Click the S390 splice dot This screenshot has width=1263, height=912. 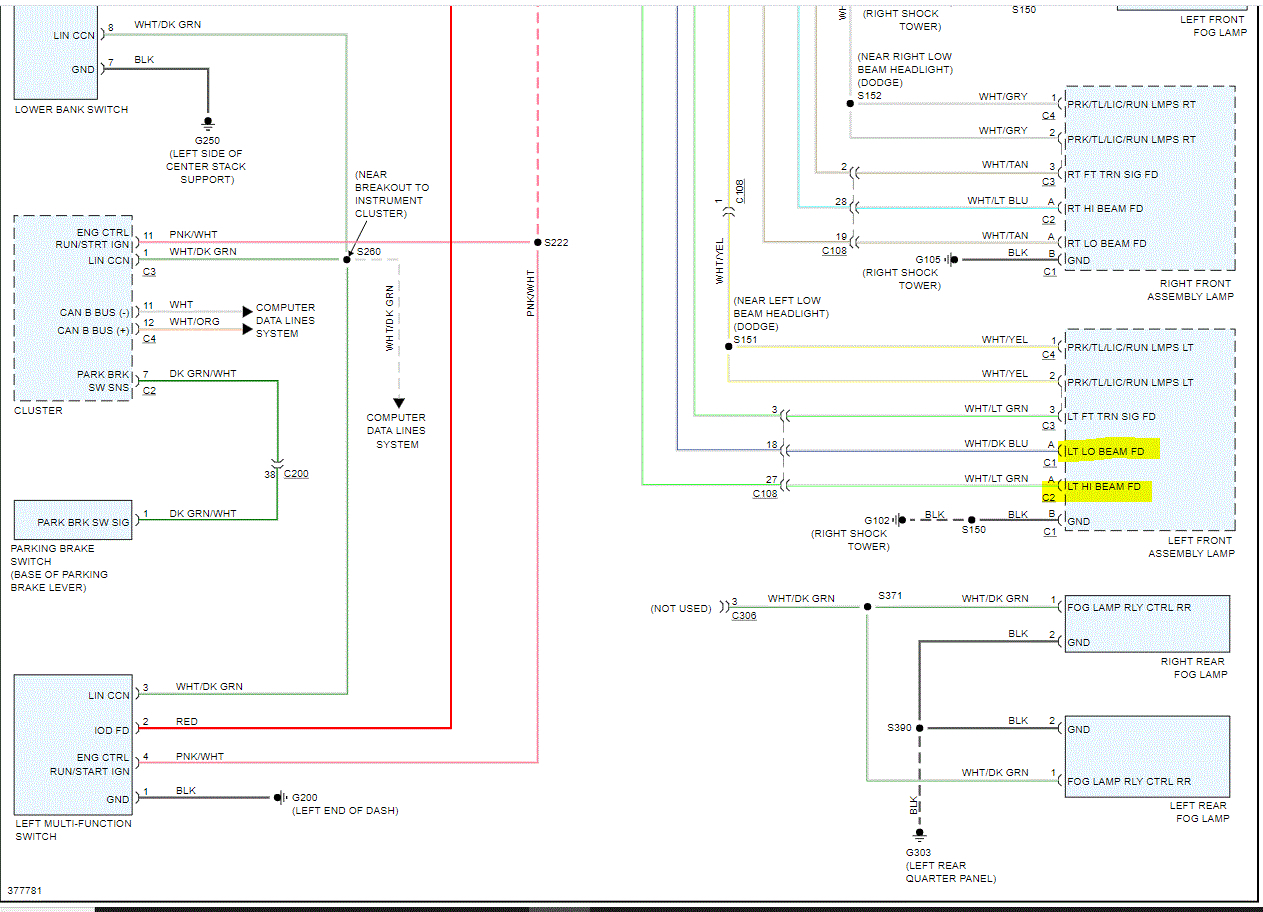pyautogui.click(x=919, y=728)
